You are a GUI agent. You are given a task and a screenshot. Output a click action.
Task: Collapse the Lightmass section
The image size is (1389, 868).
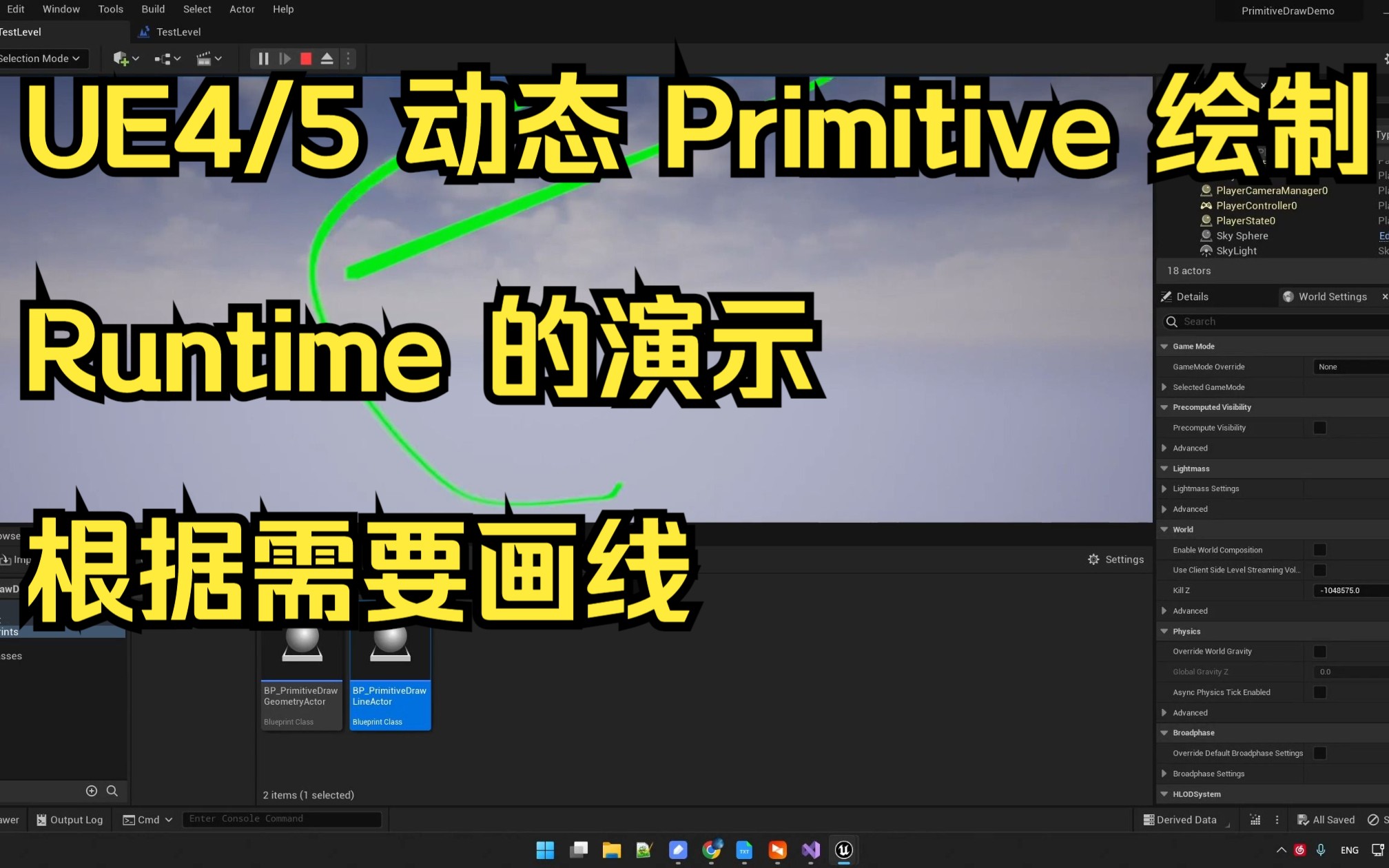point(1164,468)
